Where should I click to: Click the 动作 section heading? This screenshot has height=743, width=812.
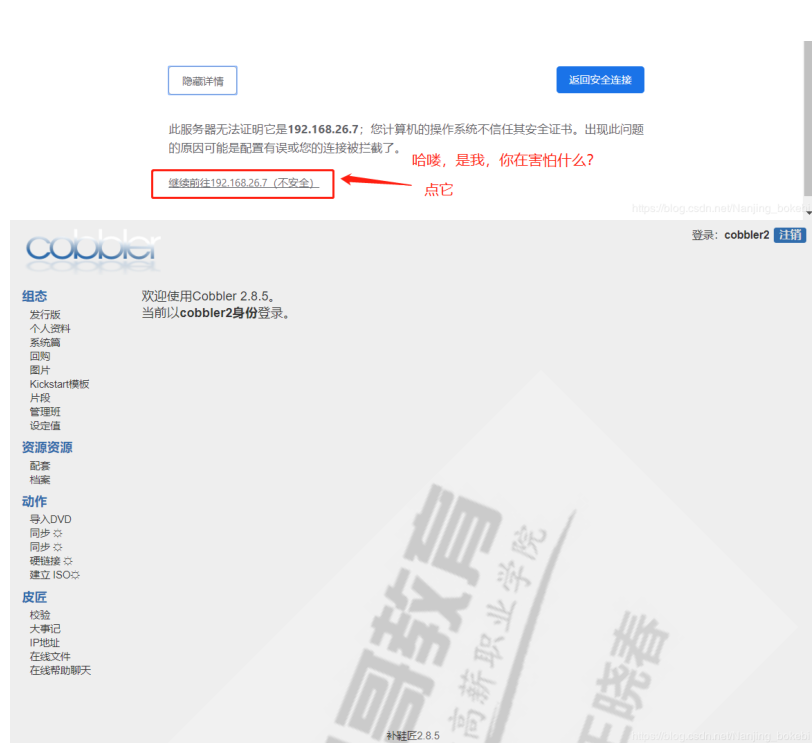click(x=34, y=501)
